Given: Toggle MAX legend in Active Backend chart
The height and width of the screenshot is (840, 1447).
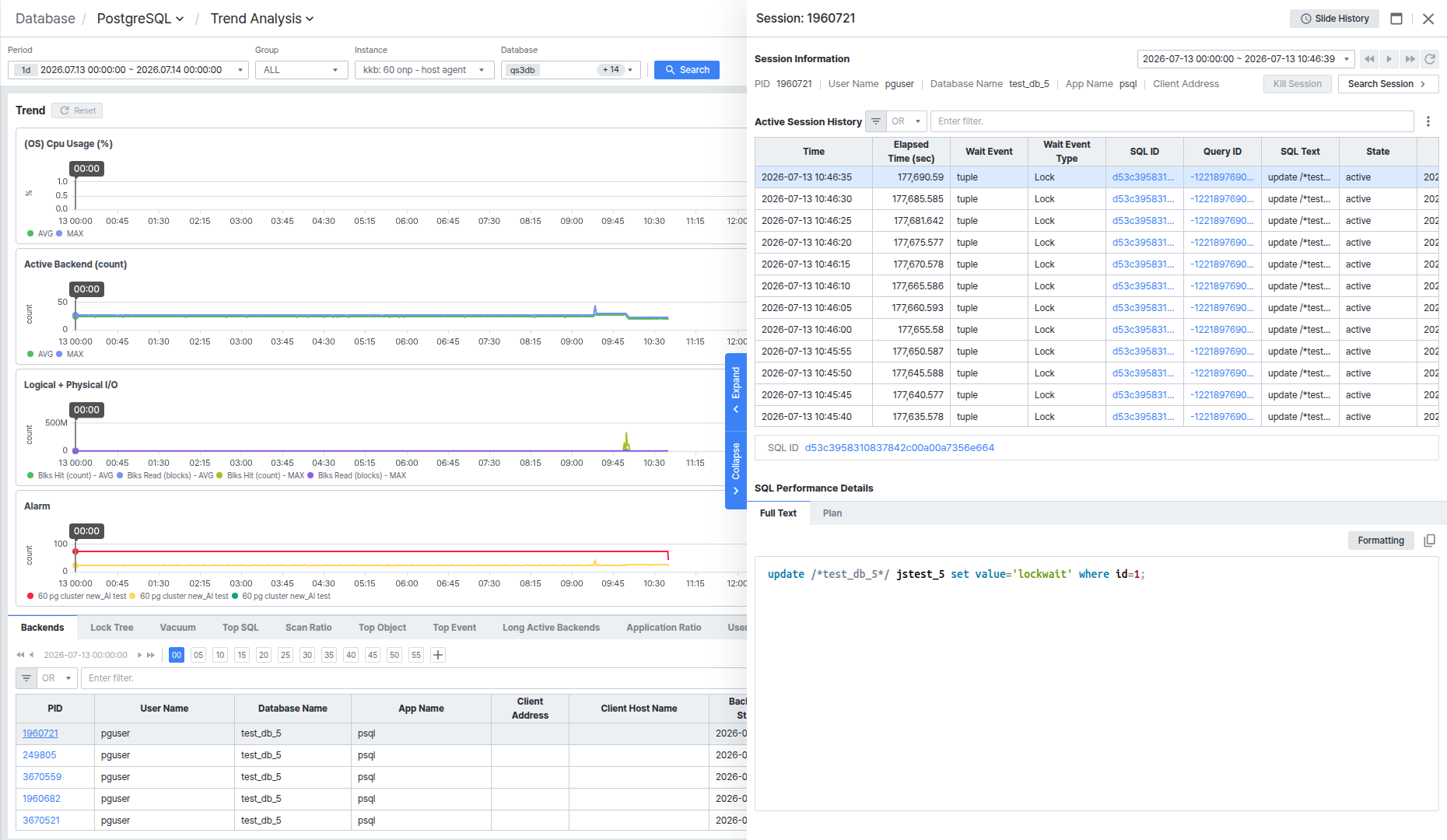Looking at the screenshot, I should (70, 354).
